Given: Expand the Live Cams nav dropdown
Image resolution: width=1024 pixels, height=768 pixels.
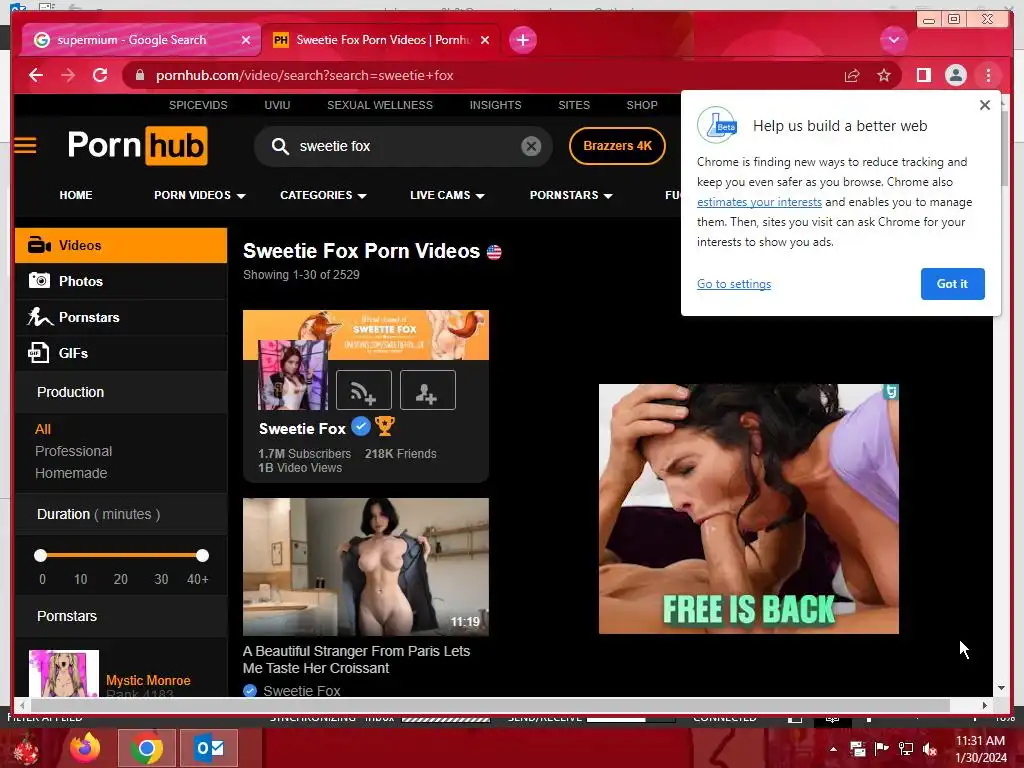Looking at the screenshot, I should 447,195.
